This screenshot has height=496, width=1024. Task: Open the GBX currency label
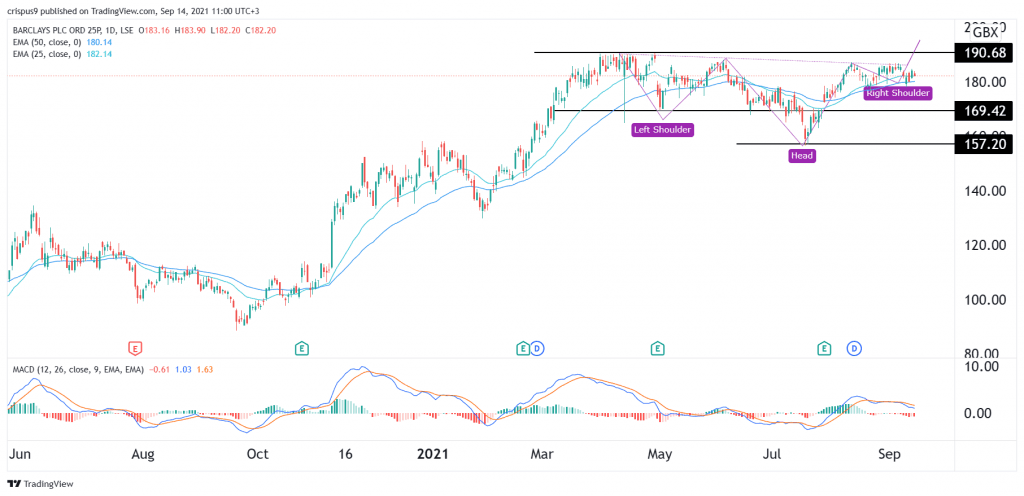[985, 33]
